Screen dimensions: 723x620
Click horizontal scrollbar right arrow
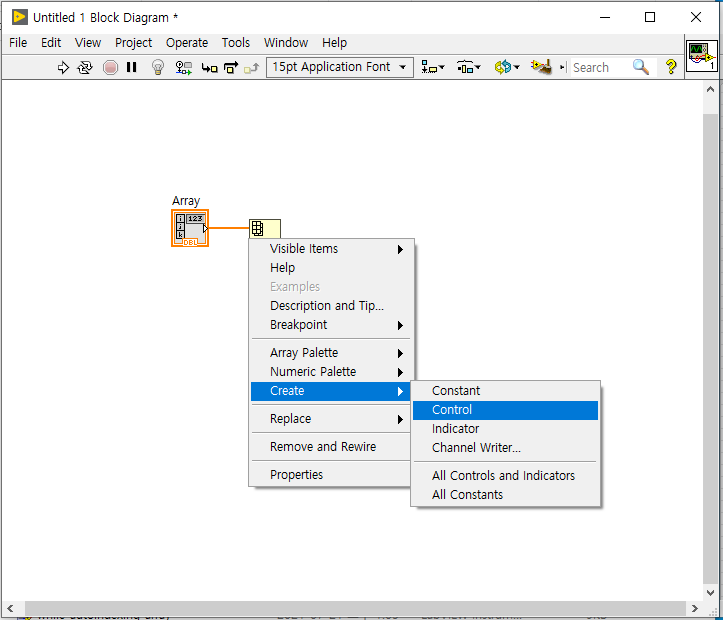tap(695, 608)
